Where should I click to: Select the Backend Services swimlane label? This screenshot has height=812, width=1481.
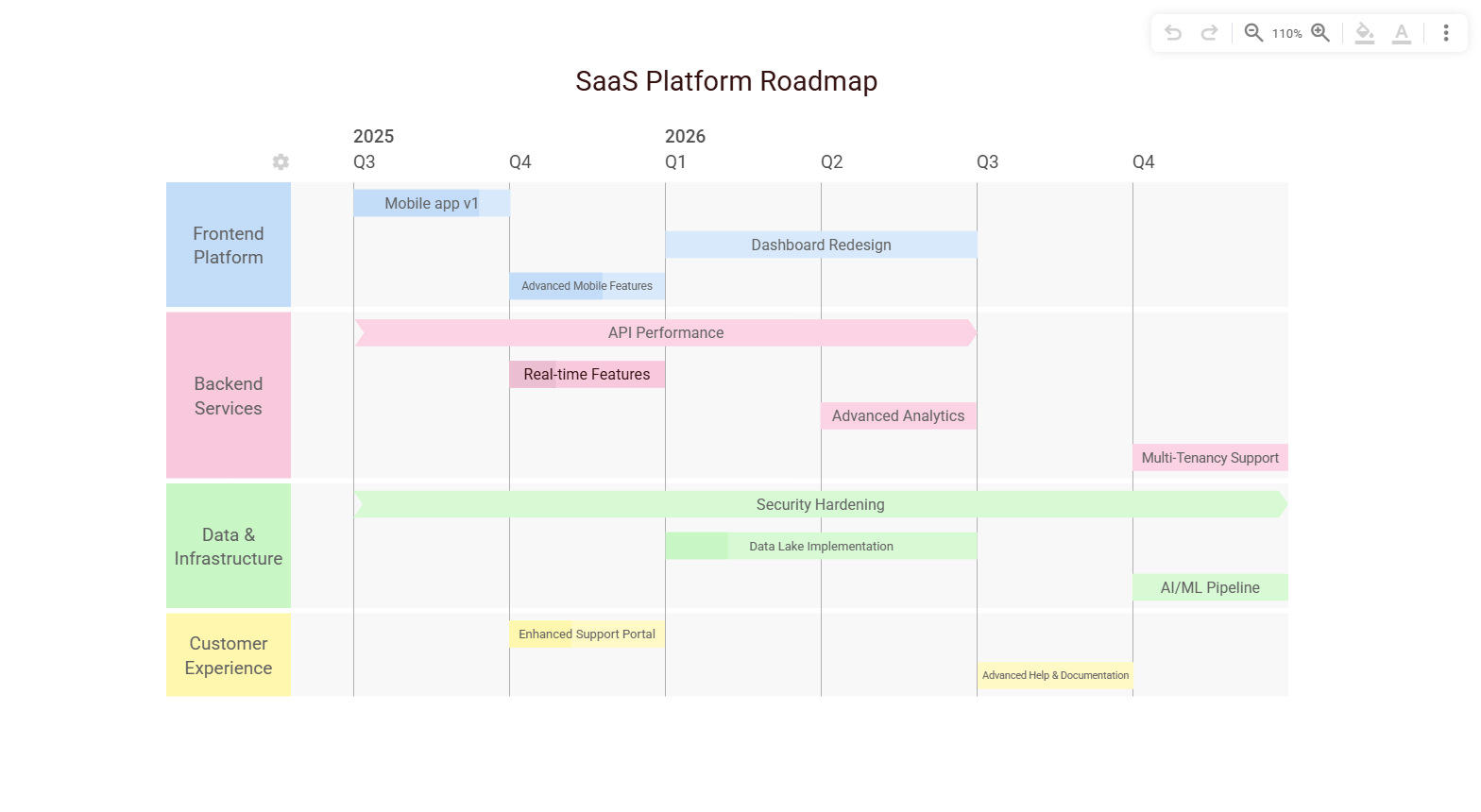point(229,396)
